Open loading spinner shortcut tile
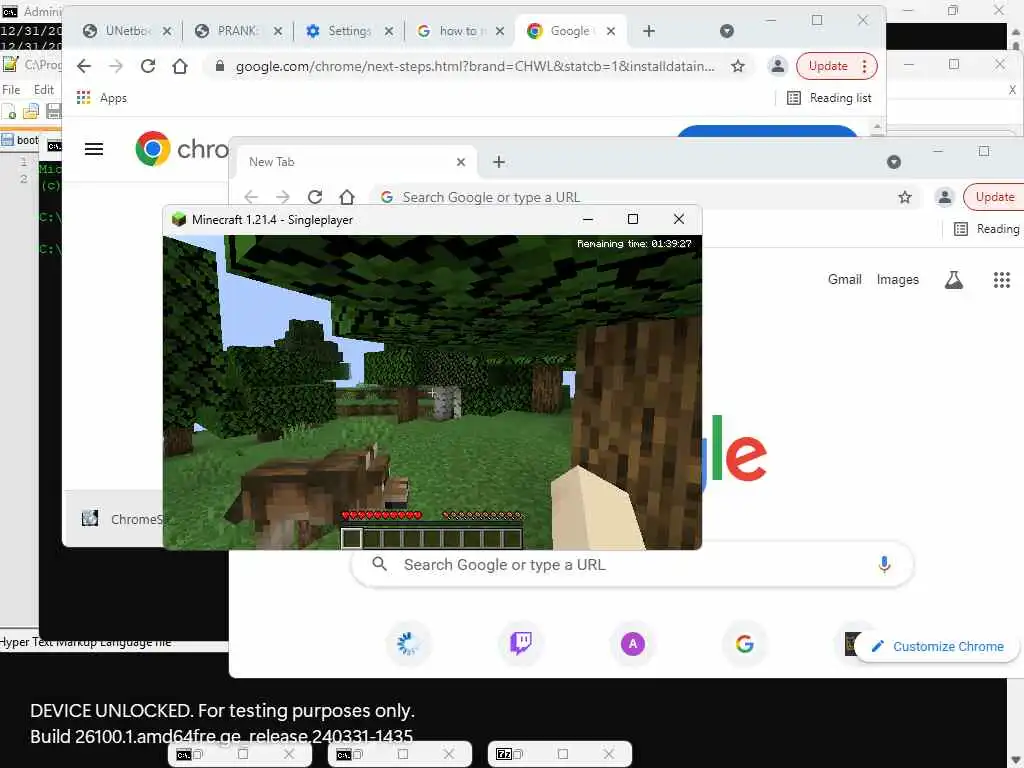The image size is (1024, 768). pos(408,644)
